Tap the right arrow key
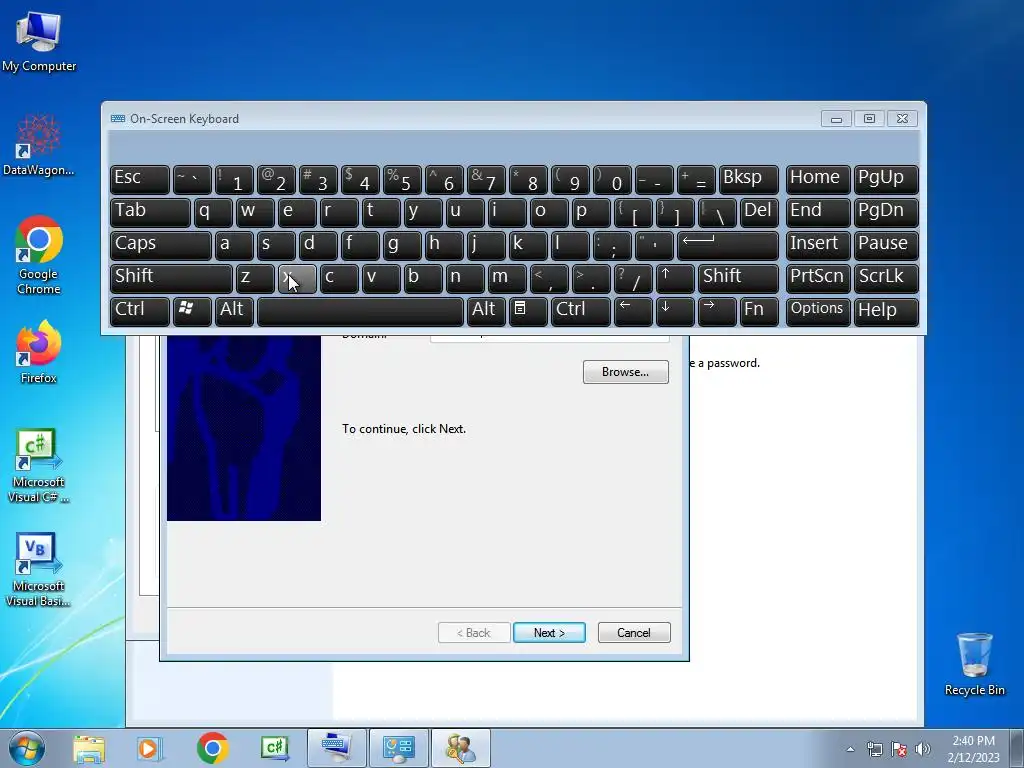1024x768 pixels. [x=716, y=311]
